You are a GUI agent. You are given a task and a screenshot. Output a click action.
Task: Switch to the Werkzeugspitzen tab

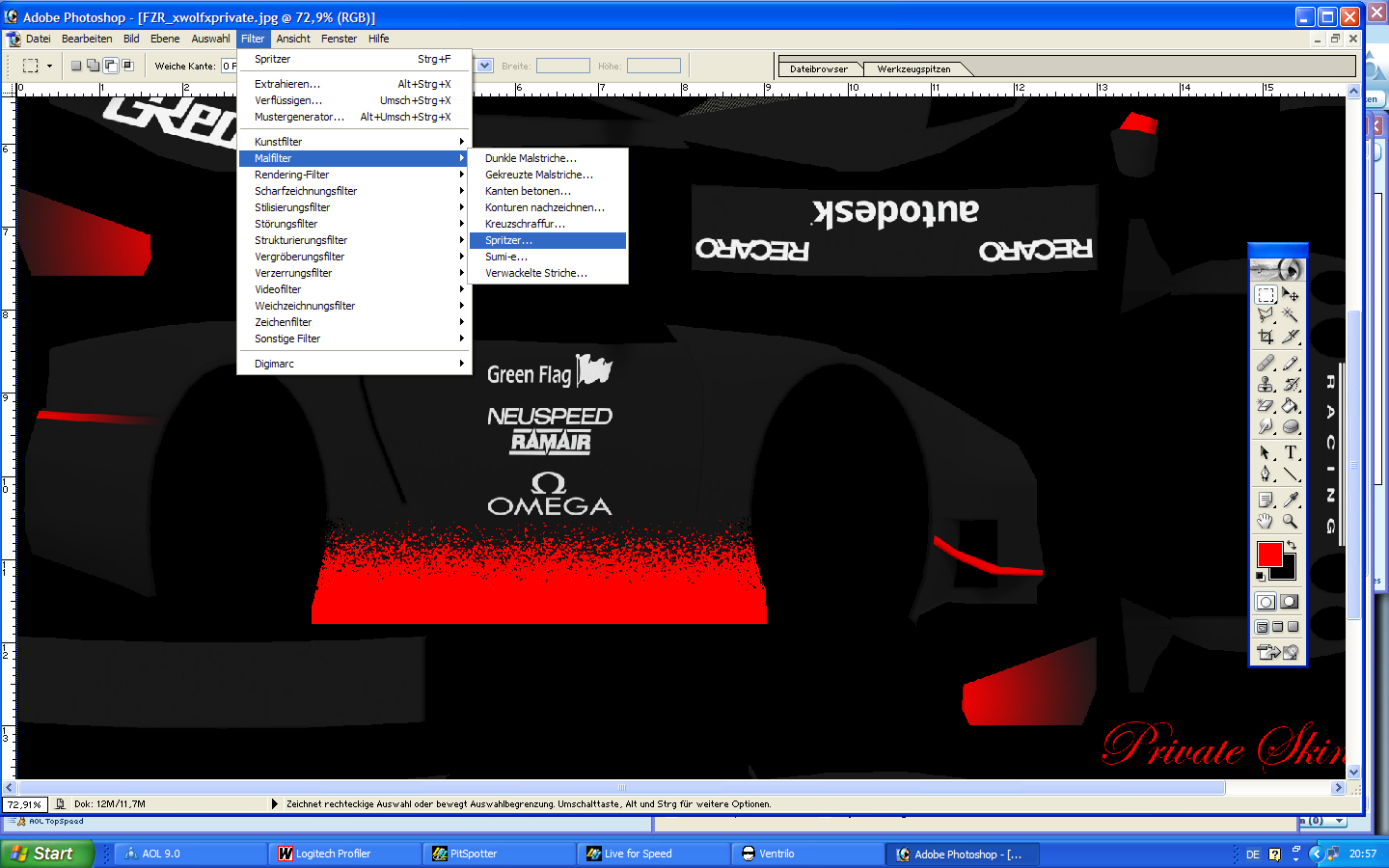(x=913, y=68)
